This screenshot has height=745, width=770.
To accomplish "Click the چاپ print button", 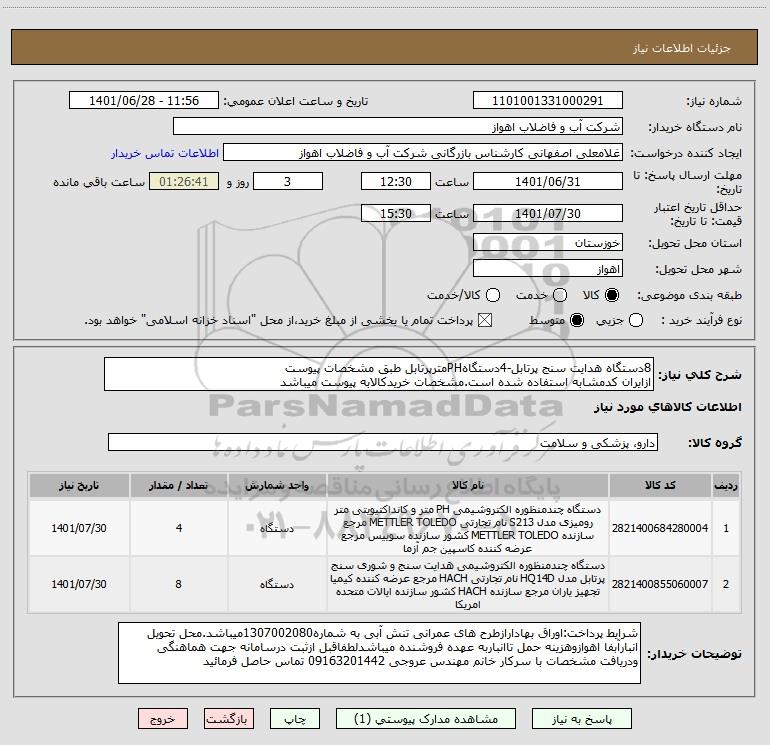I will [295, 719].
